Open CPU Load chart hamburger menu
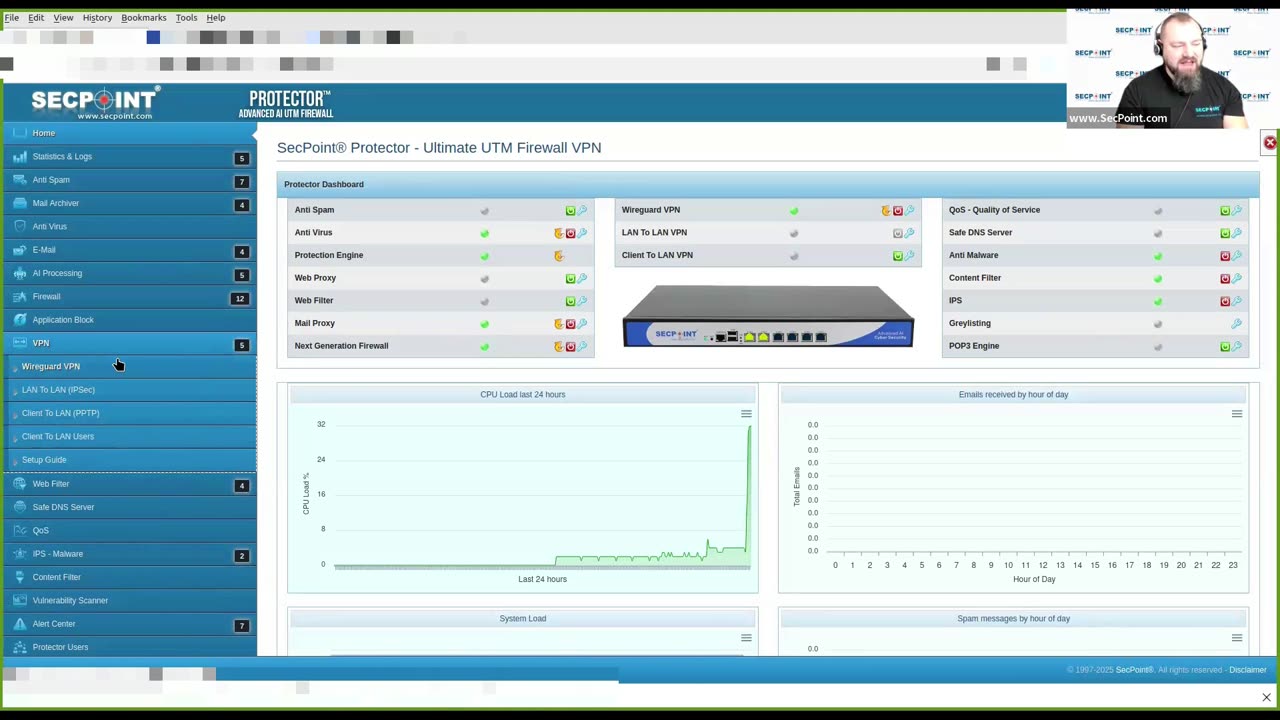Screen dimensions: 1280x720 [746, 414]
